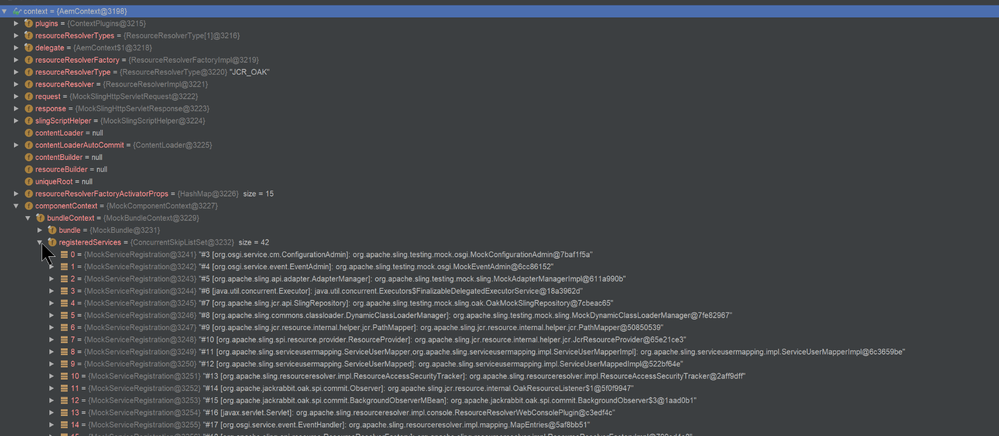The width and height of the screenshot is (999, 436).
Task: Collapse the componentContext node
Action: [16, 206]
